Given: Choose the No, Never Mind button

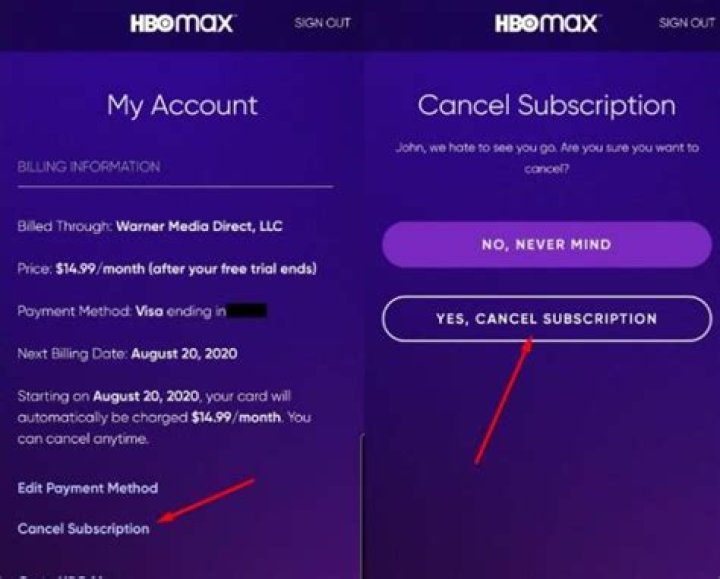Looking at the screenshot, I should [x=547, y=244].
